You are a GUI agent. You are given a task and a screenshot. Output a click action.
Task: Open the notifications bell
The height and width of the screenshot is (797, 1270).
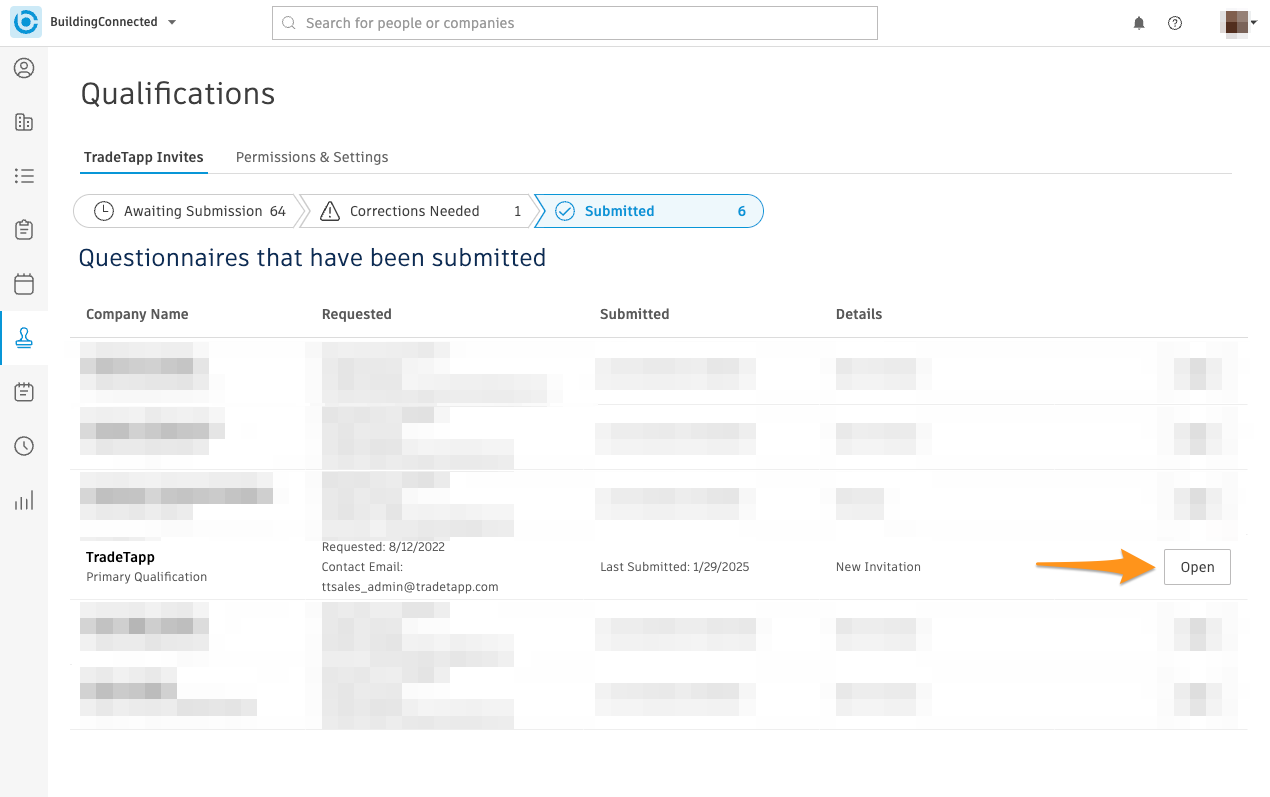(1139, 23)
